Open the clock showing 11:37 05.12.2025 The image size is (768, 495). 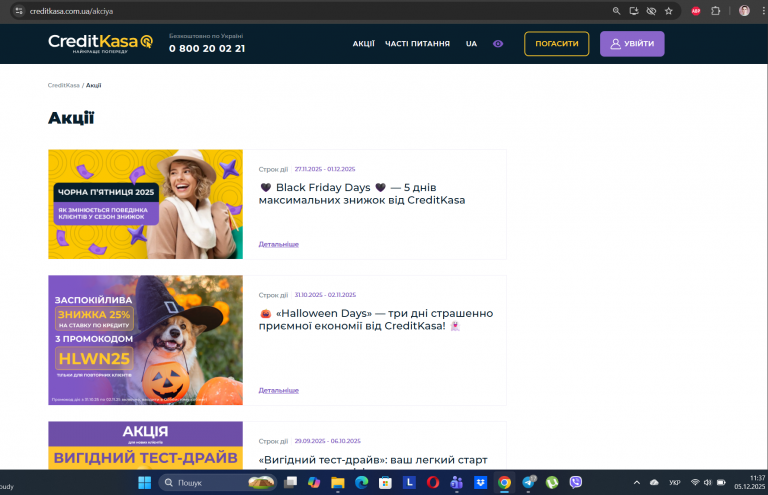(749, 482)
